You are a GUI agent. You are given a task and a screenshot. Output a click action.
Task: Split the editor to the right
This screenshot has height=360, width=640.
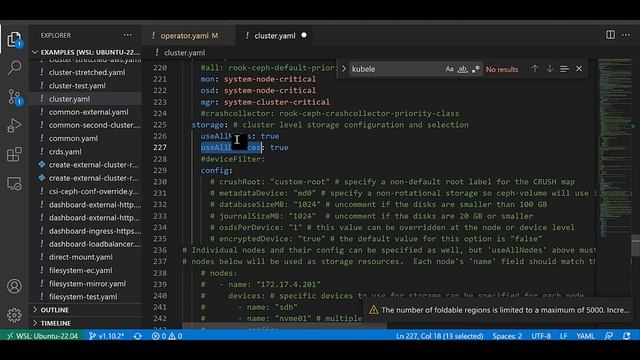coord(610,35)
